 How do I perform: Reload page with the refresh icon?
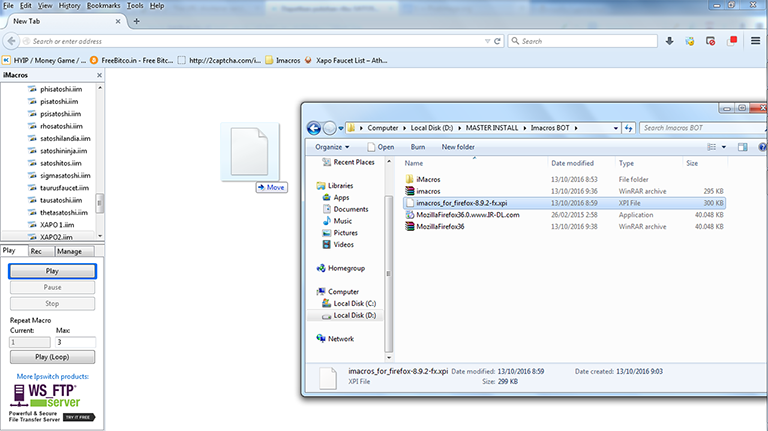pos(497,41)
